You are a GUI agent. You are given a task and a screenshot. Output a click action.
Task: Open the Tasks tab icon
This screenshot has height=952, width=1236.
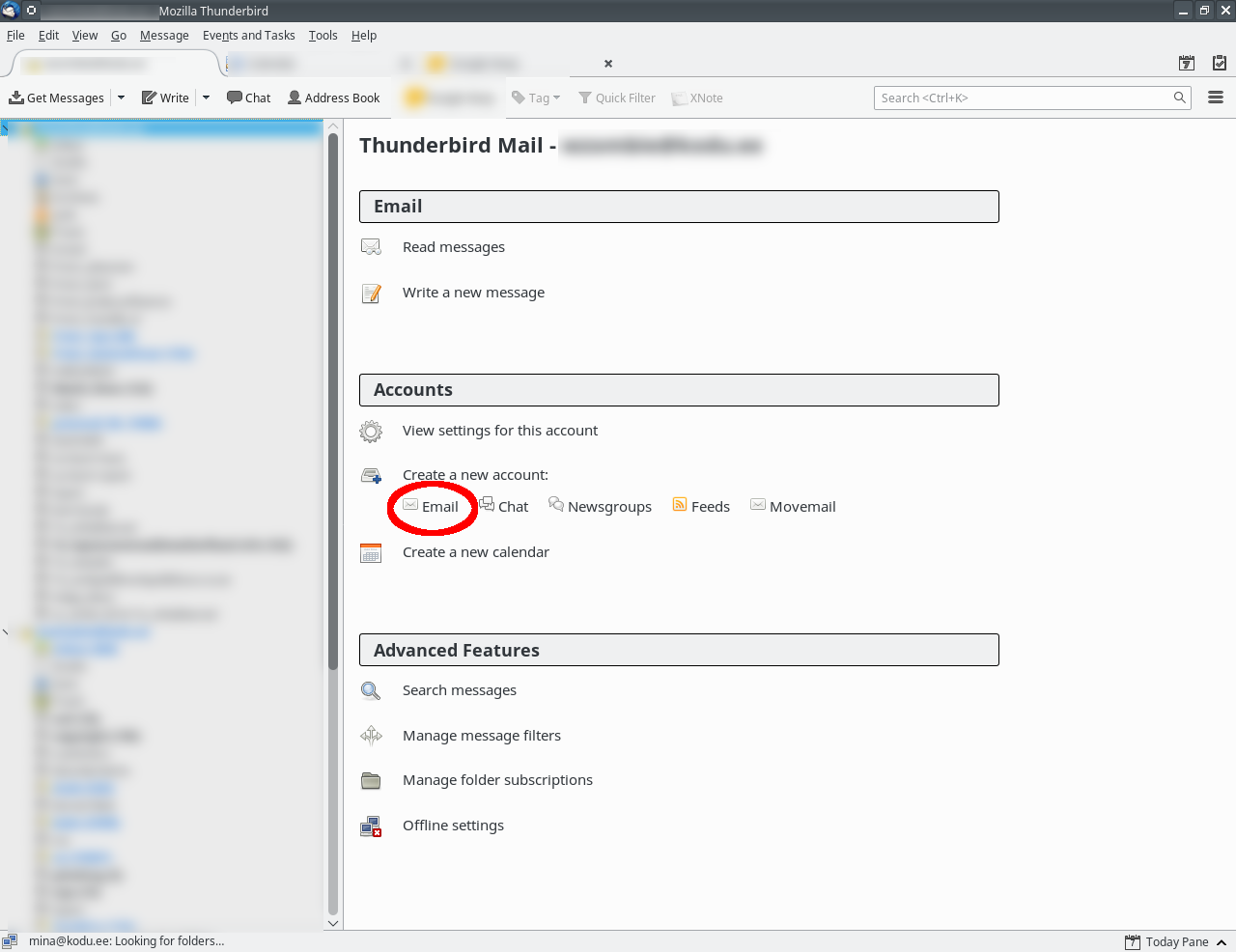[x=1220, y=63]
